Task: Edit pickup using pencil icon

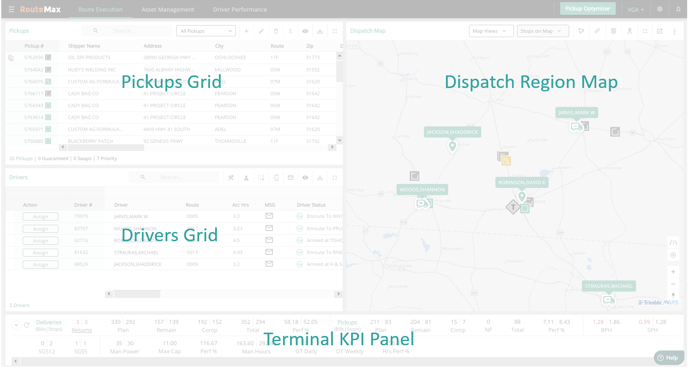Action: (x=261, y=31)
